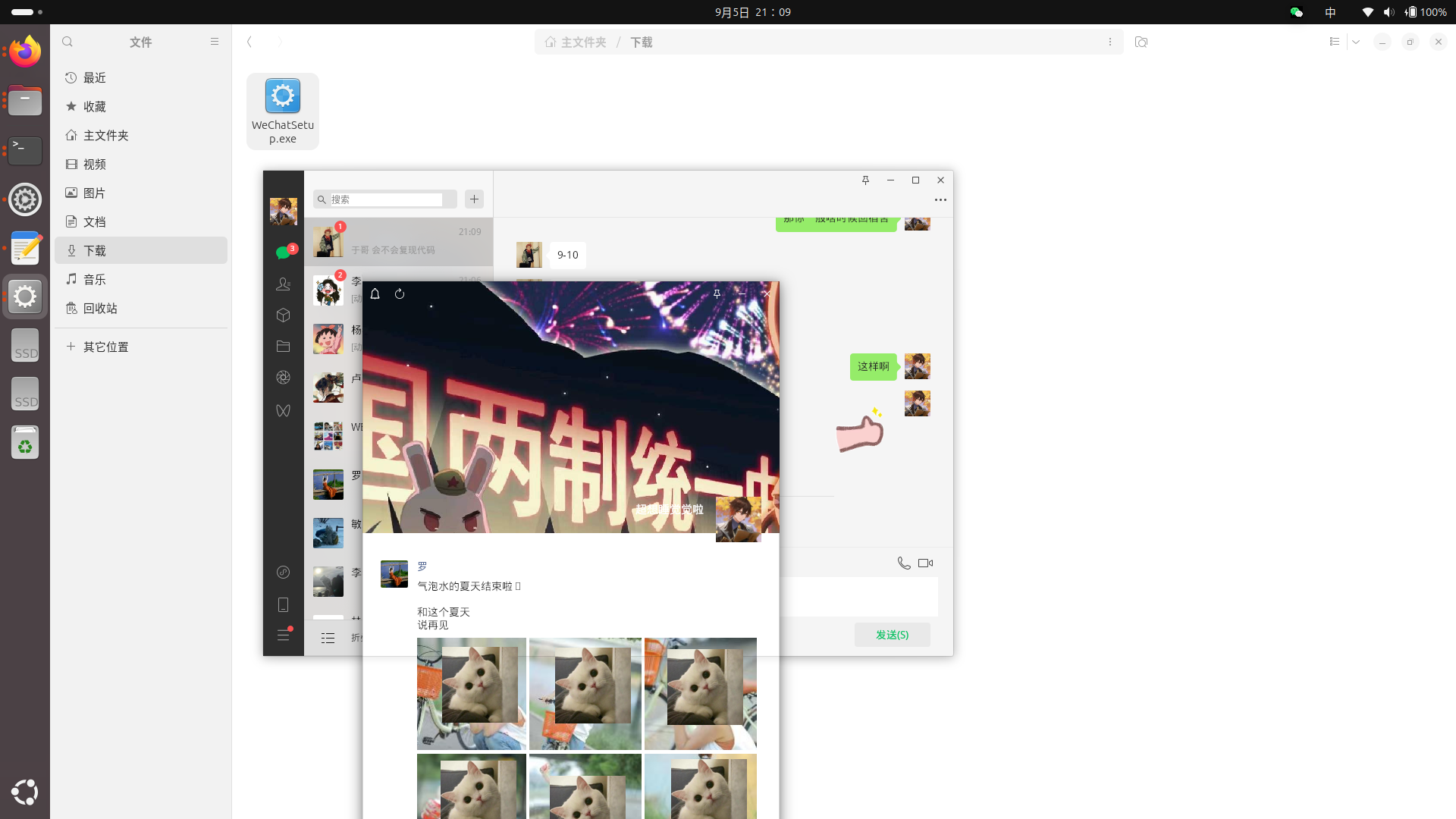
Task: Open Trash from the dock
Action: pyautogui.click(x=25, y=443)
